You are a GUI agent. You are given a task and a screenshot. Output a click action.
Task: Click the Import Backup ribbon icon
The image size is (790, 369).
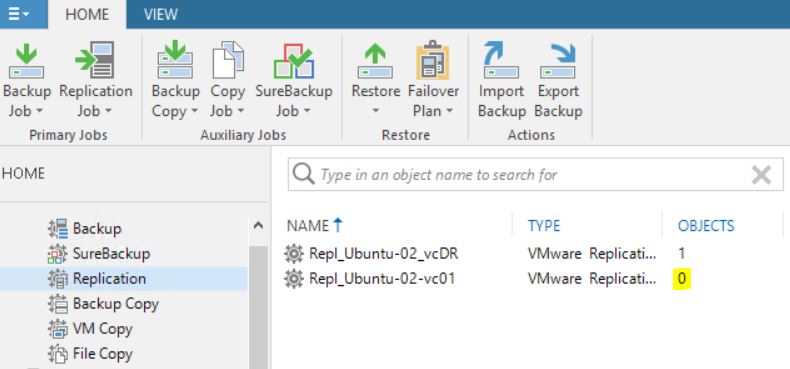[501, 60]
